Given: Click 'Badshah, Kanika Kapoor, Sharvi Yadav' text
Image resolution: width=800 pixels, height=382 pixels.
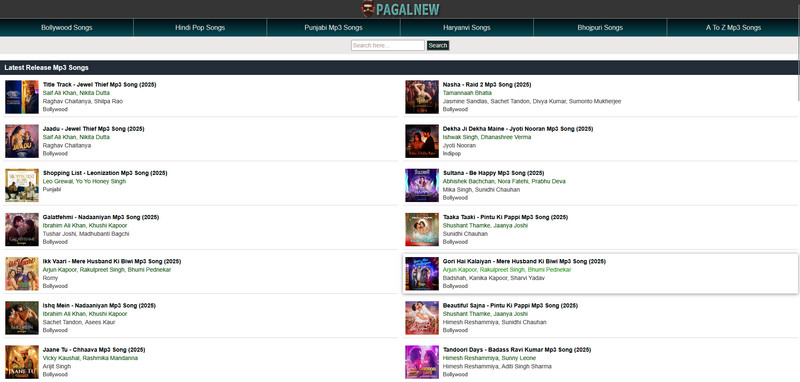Looking at the screenshot, I should coord(493,278).
